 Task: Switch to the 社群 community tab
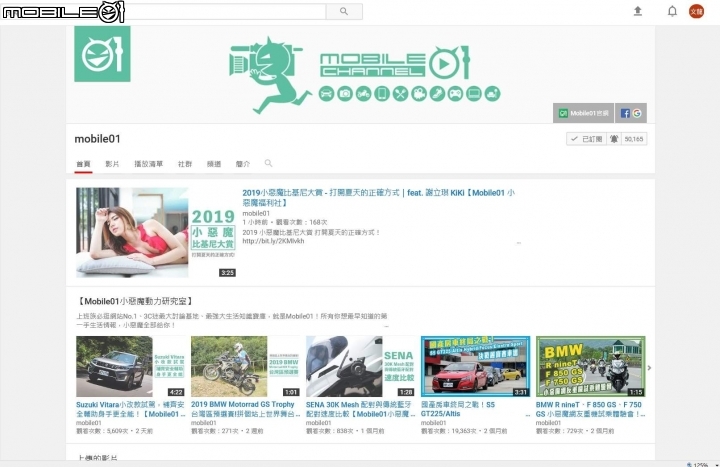(x=185, y=164)
